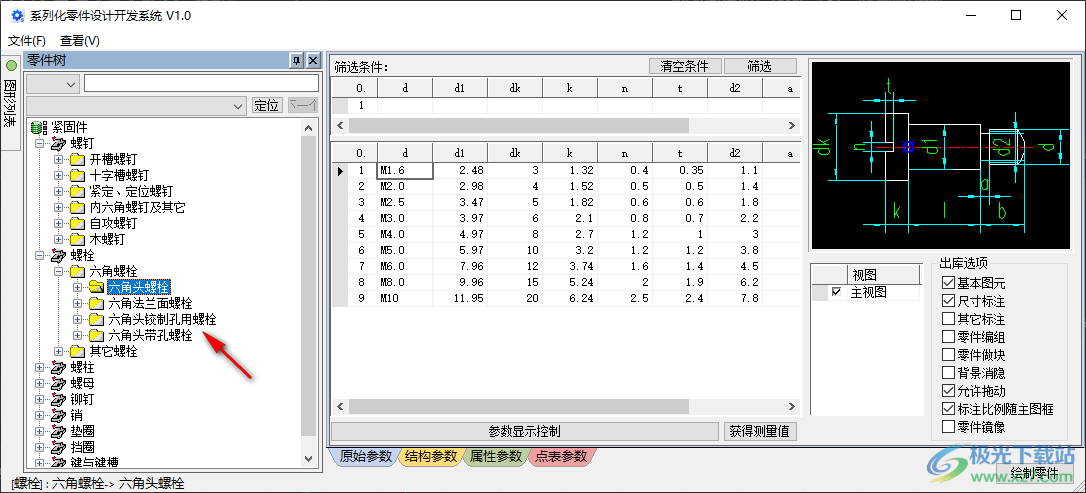Viewport: 1086px width, 493px height.
Task: Click the open folder icon of 六角螺栓
Action: pos(77,271)
